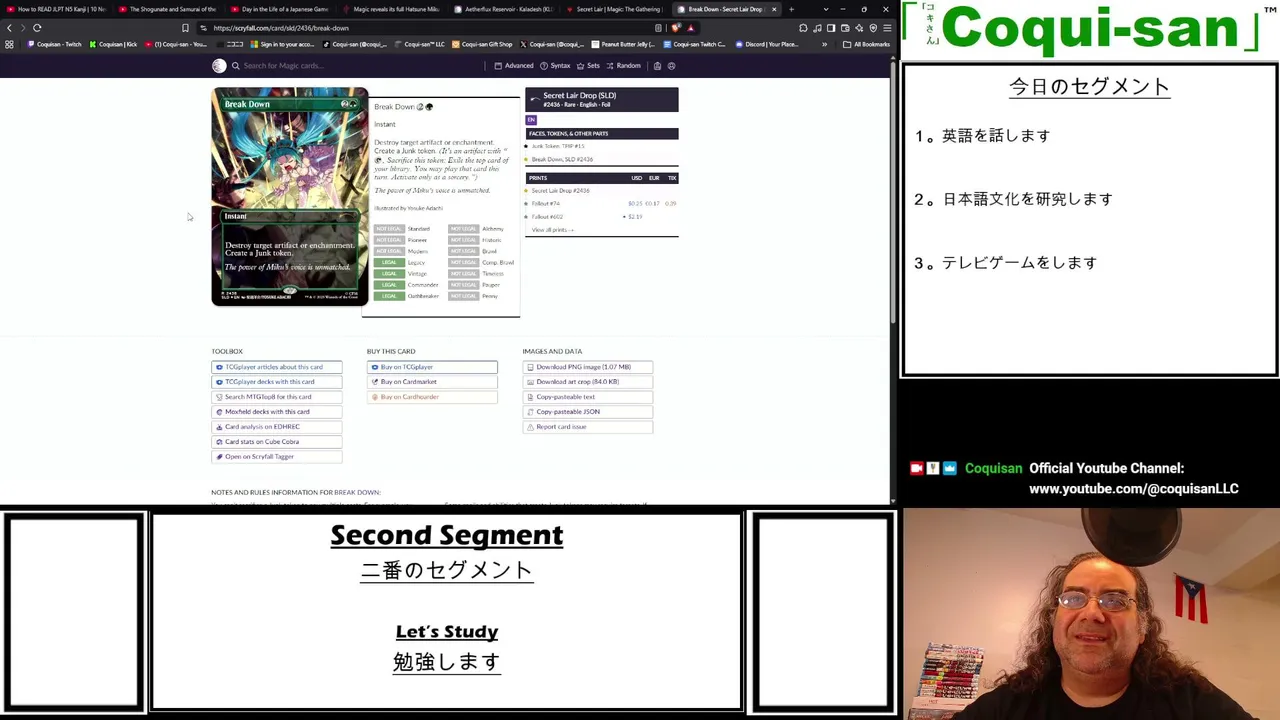Click Report card issue
The width and height of the screenshot is (1280, 720).
(588, 427)
